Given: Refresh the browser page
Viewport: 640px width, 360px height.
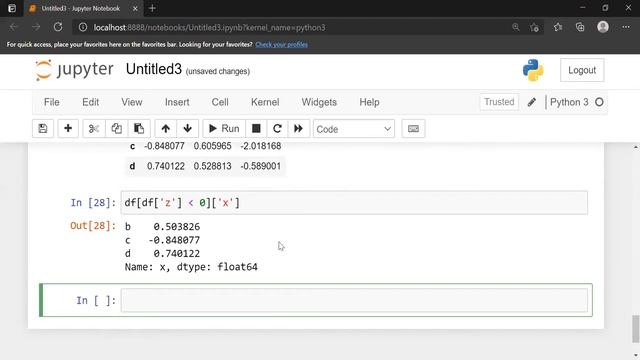Looking at the screenshot, I should click(58, 27).
